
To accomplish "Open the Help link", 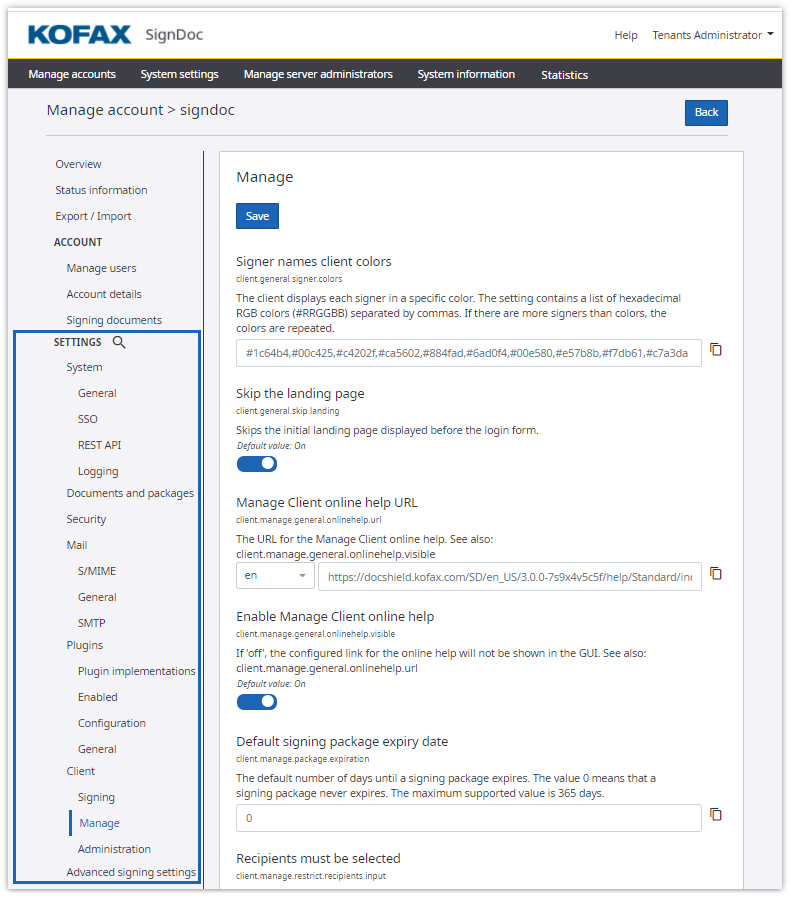I will [626, 35].
